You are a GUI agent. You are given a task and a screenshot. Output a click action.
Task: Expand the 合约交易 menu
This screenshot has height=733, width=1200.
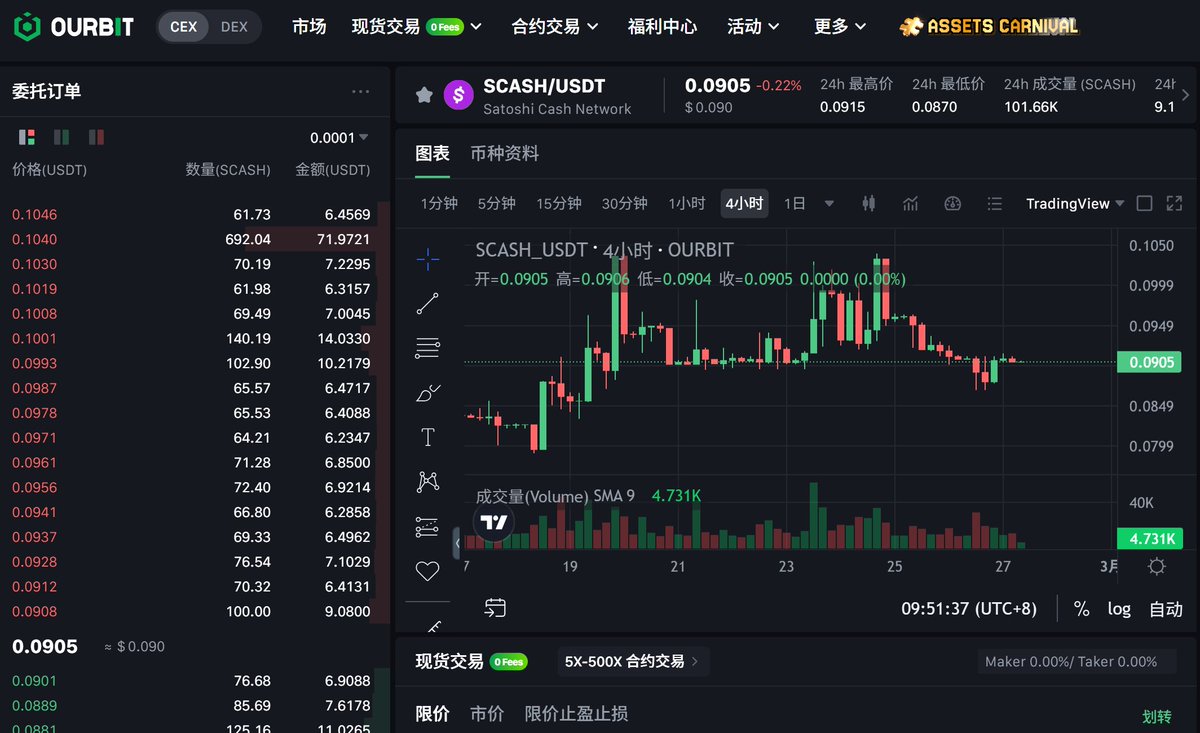click(555, 27)
